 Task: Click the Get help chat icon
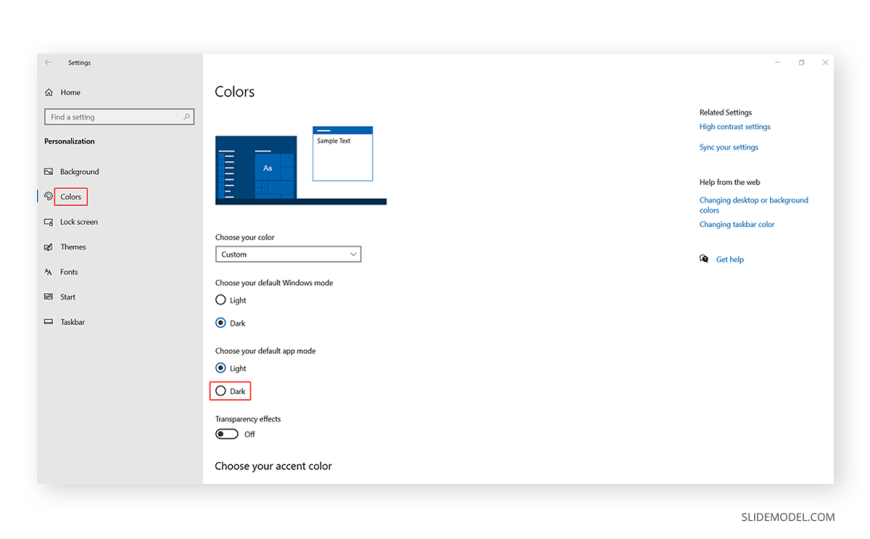coord(704,259)
